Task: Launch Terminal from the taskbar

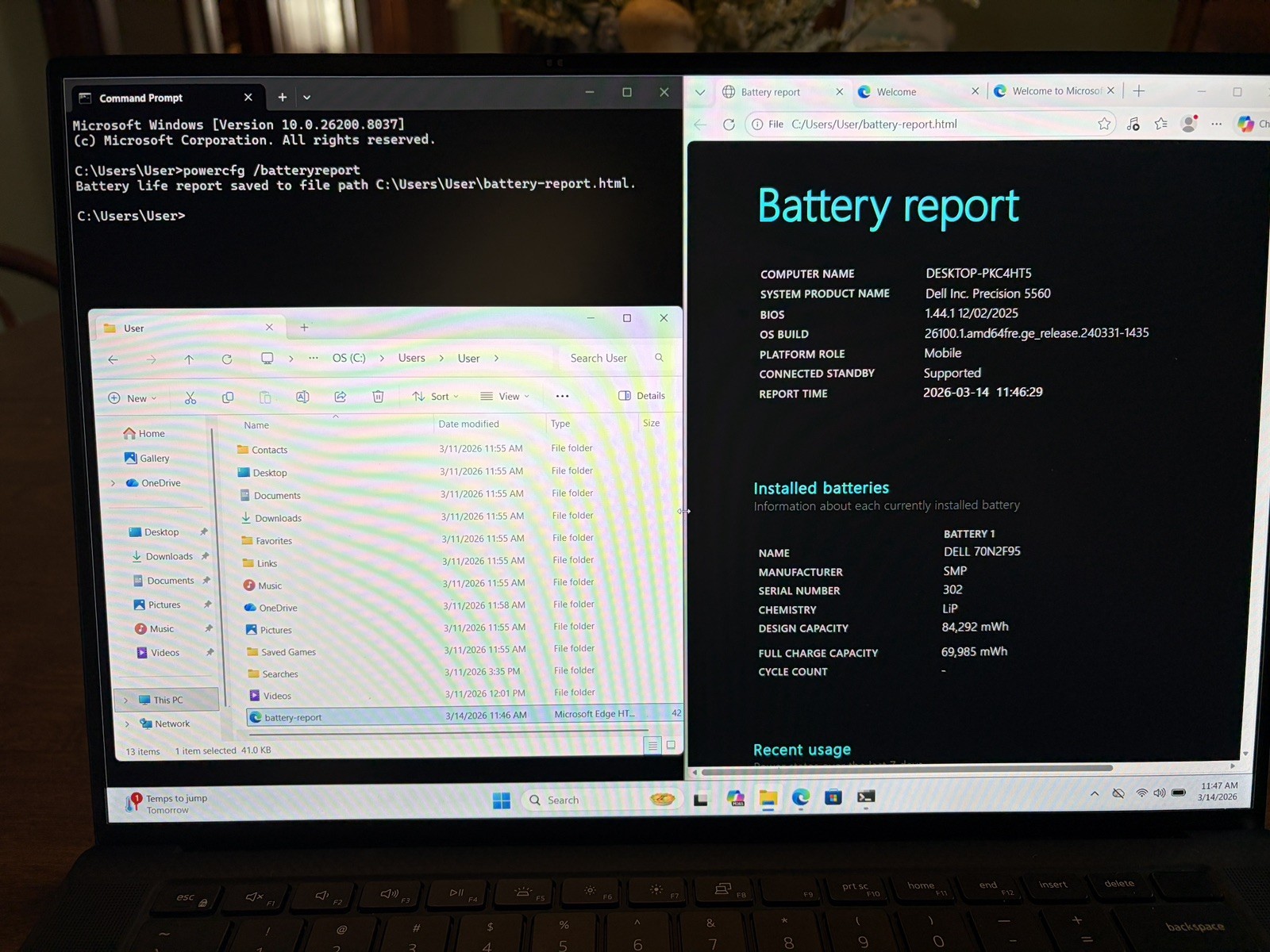Action: 866,799
